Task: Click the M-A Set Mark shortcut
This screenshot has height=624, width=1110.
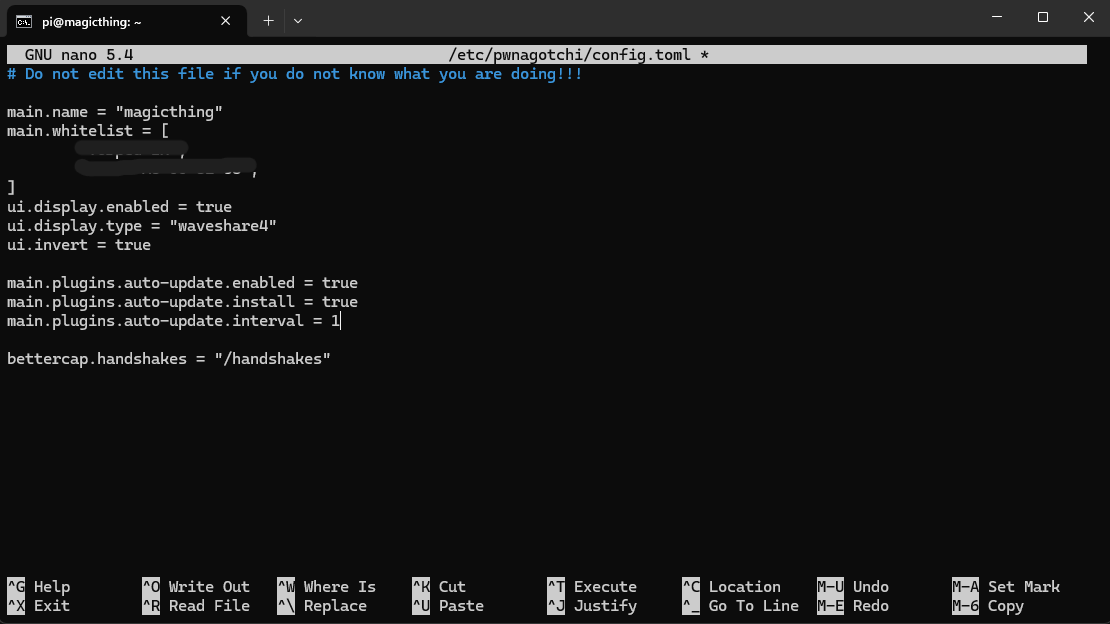Action: click(x=1006, y=587)
